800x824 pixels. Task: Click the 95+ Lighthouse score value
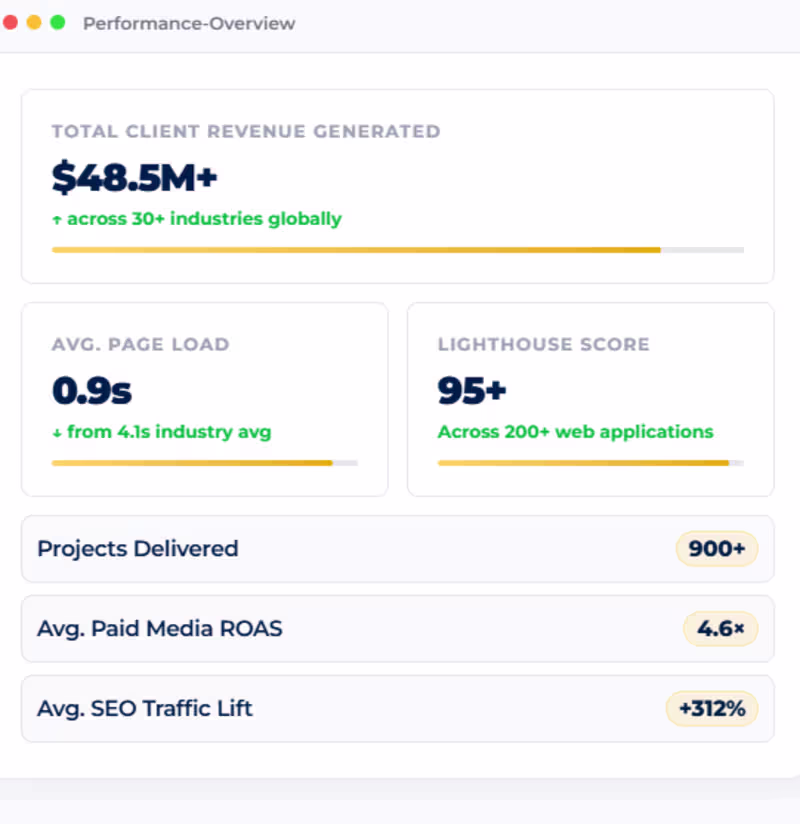(x=472, y=390)
